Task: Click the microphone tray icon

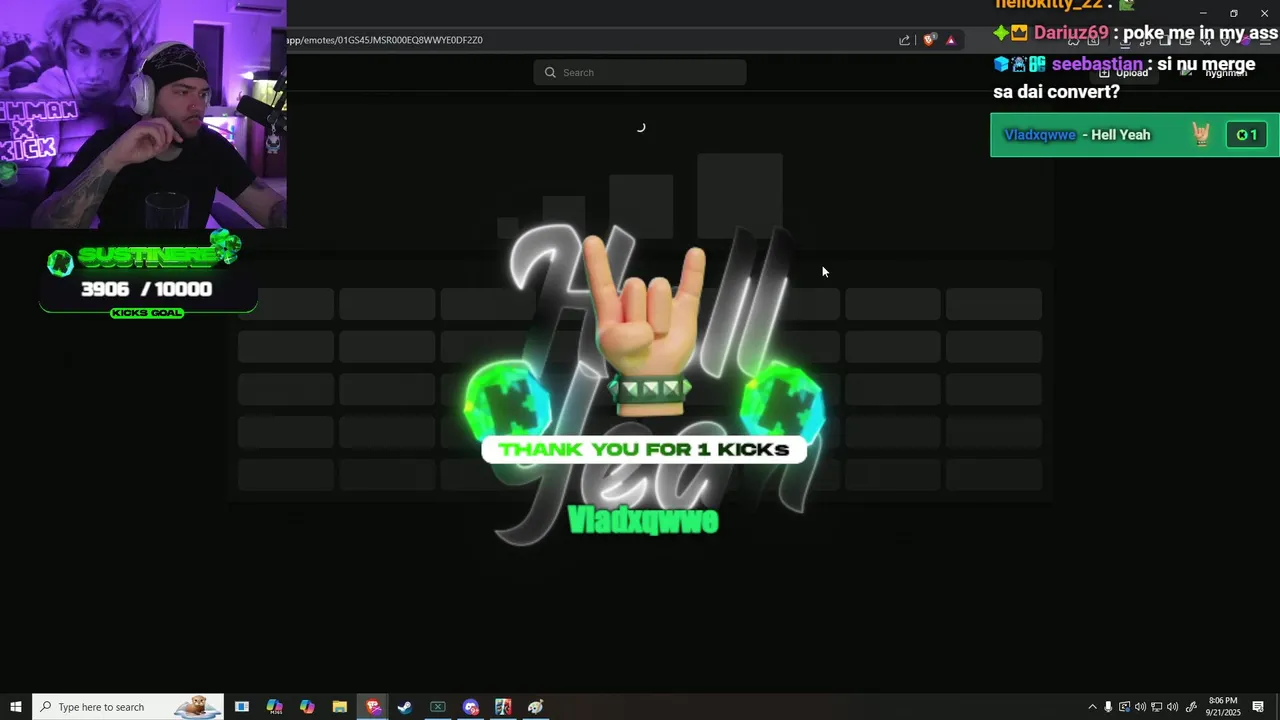Action: coord(1108,707)
